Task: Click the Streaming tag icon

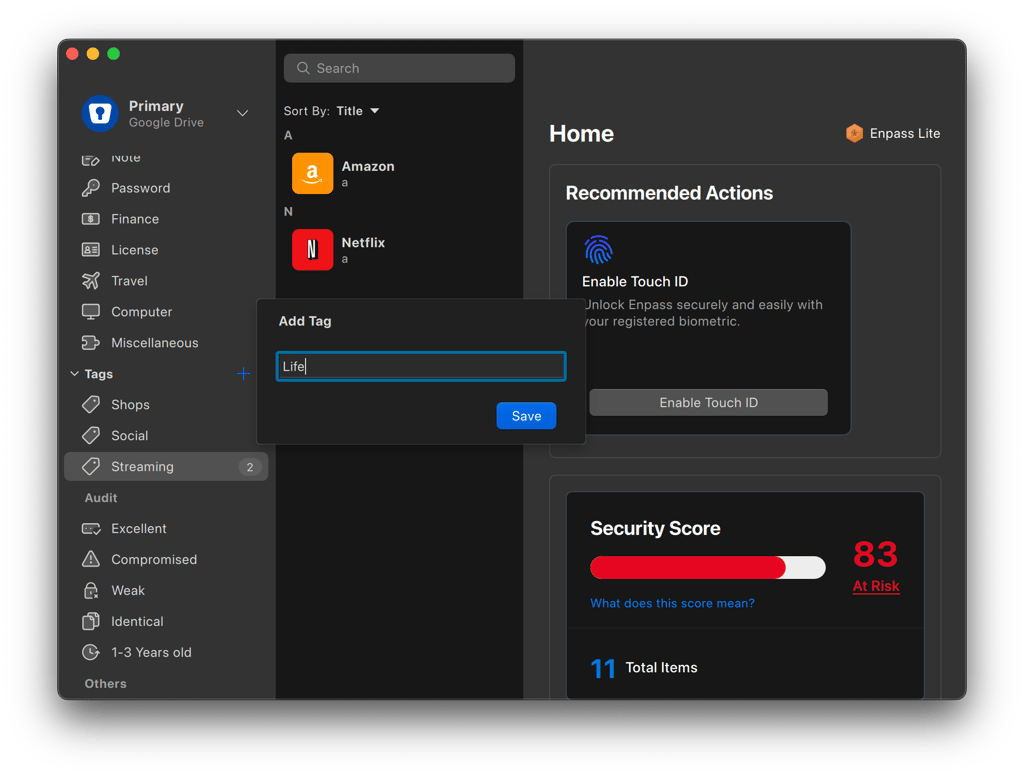Action: [x=91, y=466]
